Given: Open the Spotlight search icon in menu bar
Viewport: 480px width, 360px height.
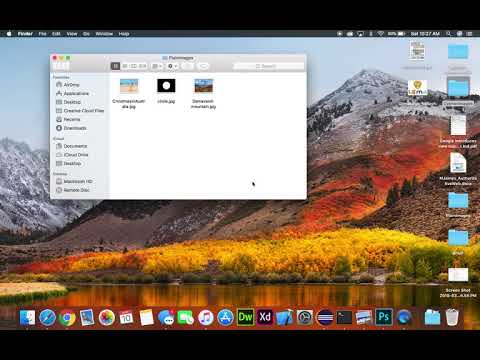Looking at the screenshot, I should pos(449,34).
